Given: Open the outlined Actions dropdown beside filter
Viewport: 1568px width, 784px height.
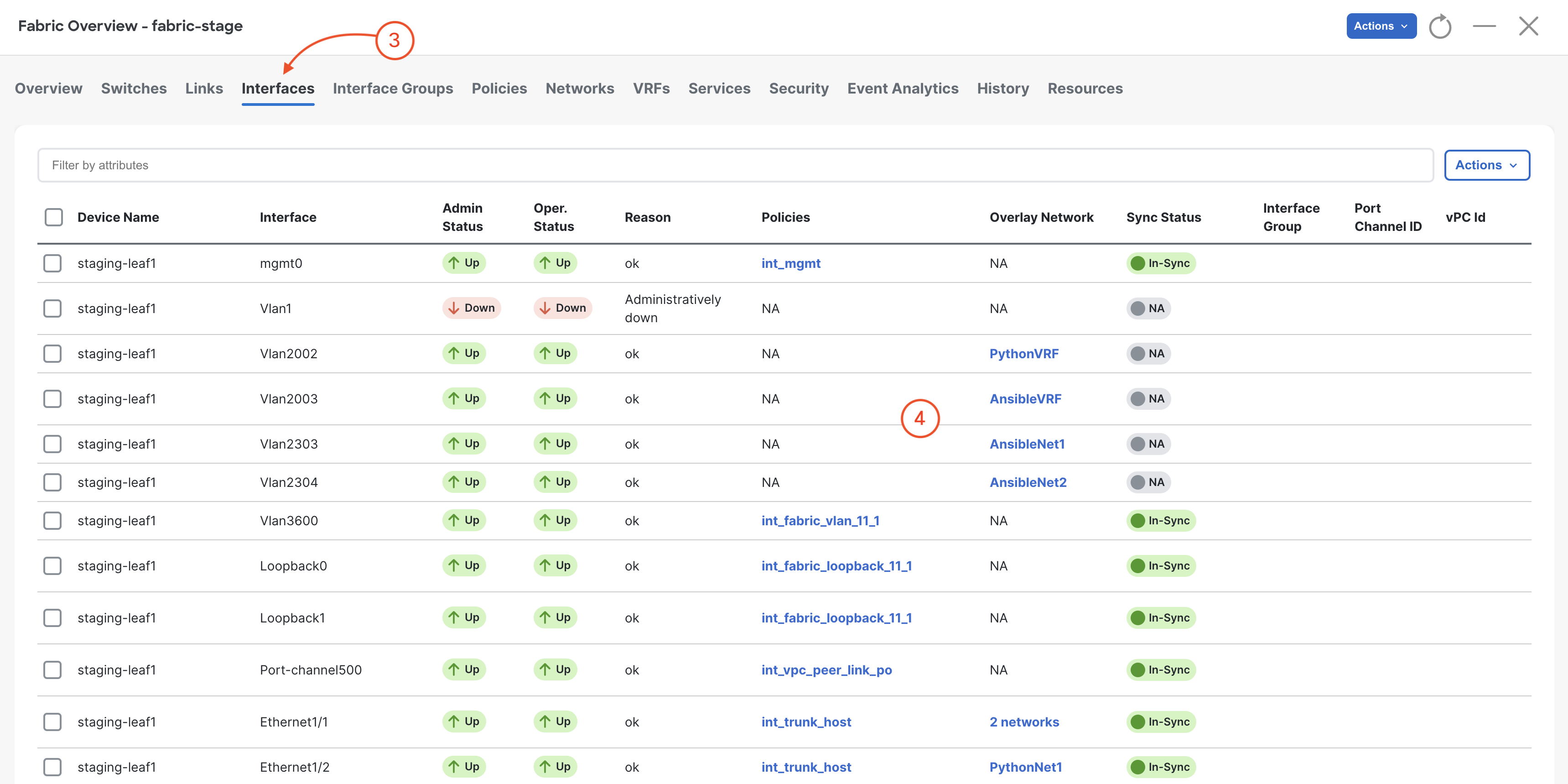Looking at the screenshot, I should 1486,165.
